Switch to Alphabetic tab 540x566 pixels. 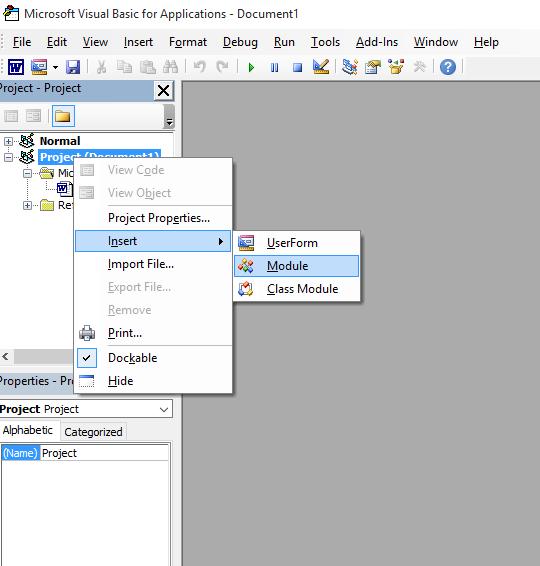(28, 430)
